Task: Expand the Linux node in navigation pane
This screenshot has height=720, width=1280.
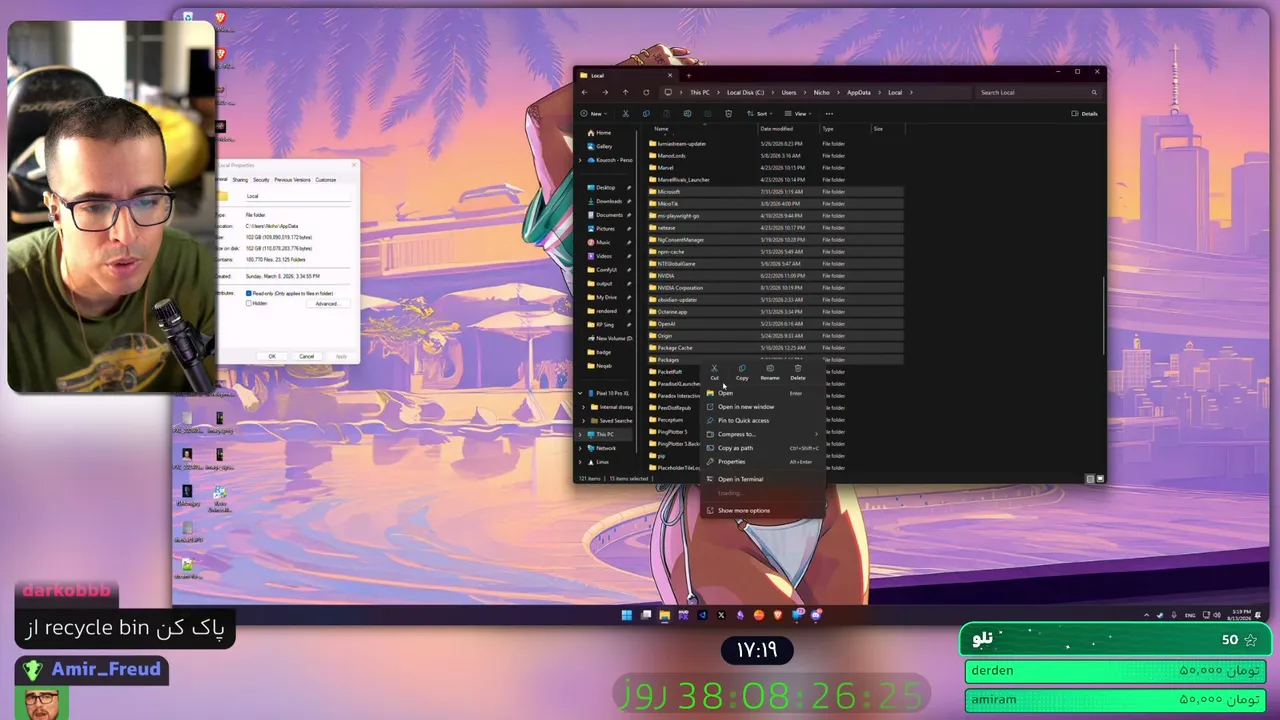Action: (580, 462)
